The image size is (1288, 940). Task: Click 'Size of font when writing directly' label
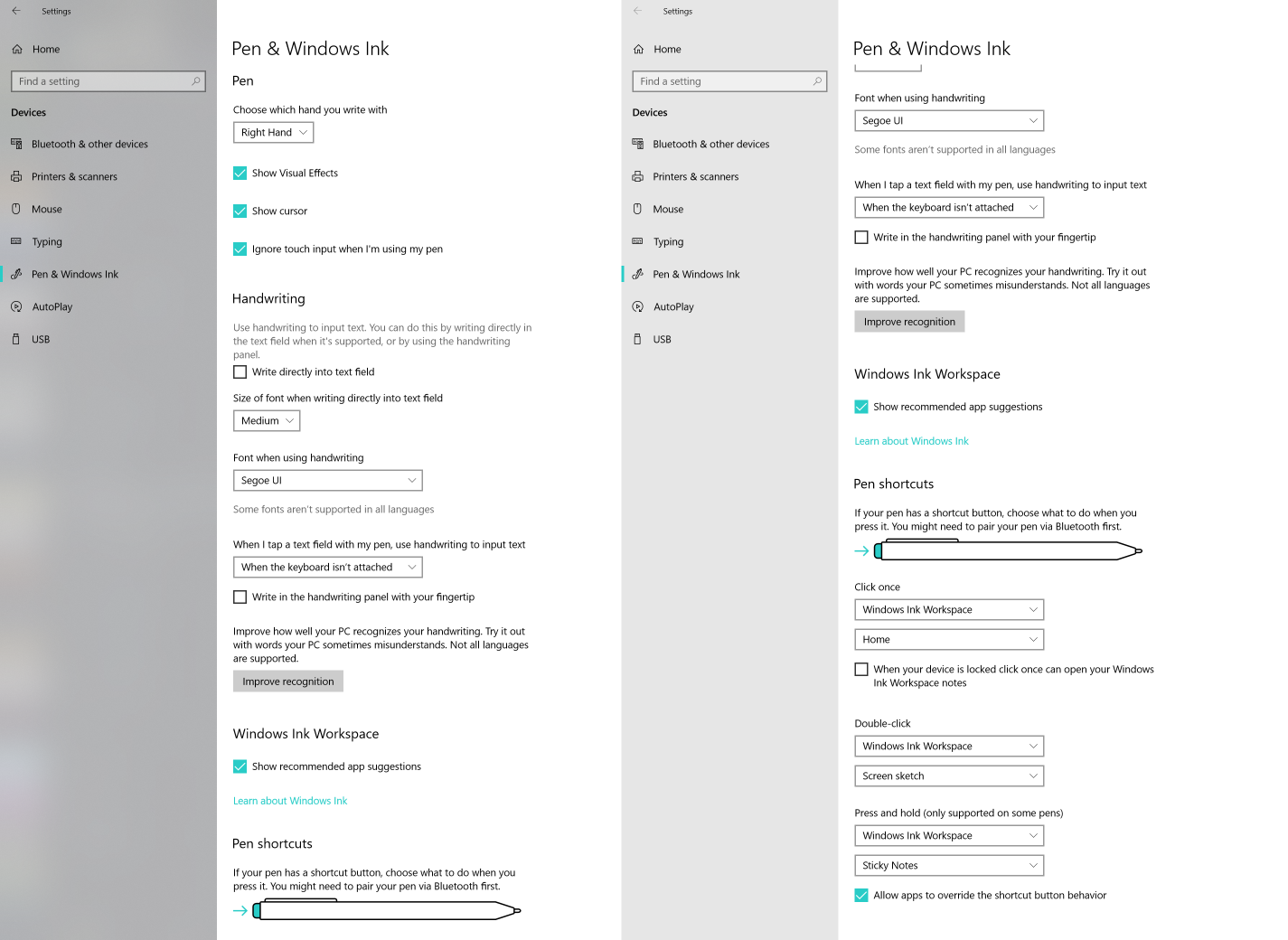[338, 398]
